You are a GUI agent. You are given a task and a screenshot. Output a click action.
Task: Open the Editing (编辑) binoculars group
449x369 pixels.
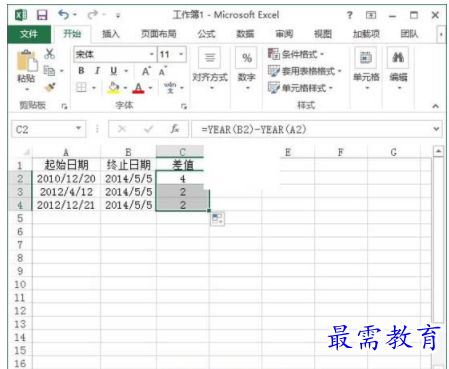click(x=398, y=69)
